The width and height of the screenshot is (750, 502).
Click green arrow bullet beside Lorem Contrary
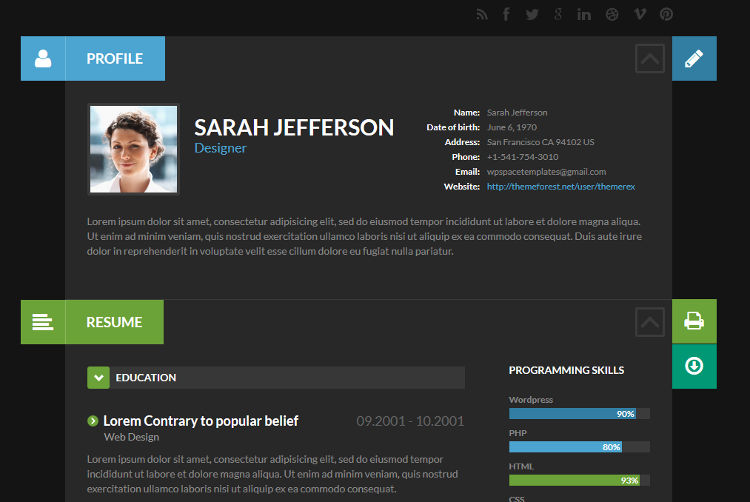93,421
